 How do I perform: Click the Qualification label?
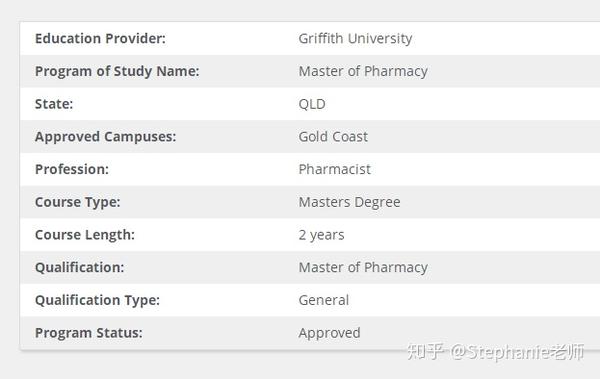click(80, 267)
